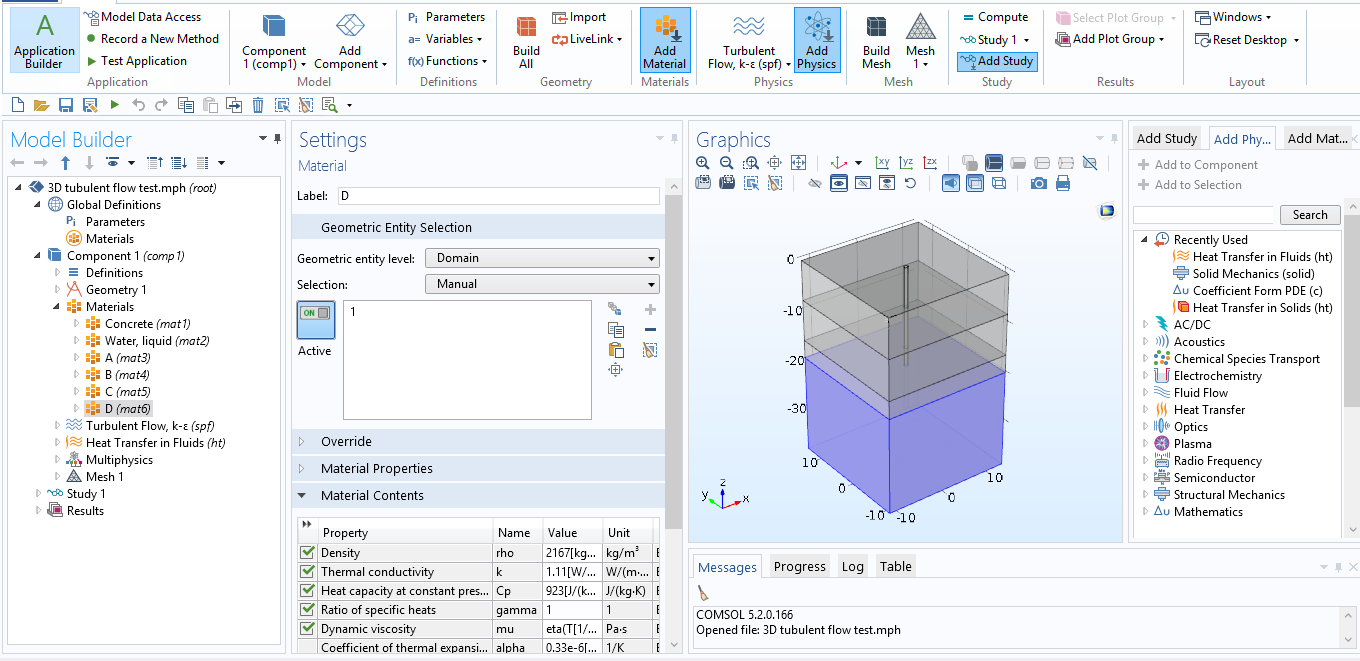The height and width of the screenshot is (661, 1360).
Task: Zoom in on the Graphics view
Action: coord(703,162)
